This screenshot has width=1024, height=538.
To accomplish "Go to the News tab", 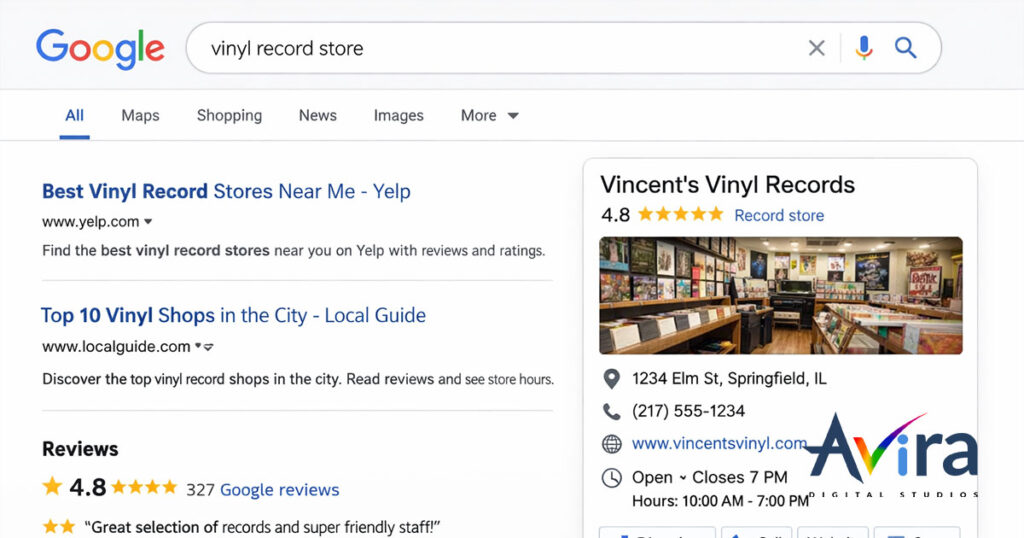I will click(x=317, y=116).
